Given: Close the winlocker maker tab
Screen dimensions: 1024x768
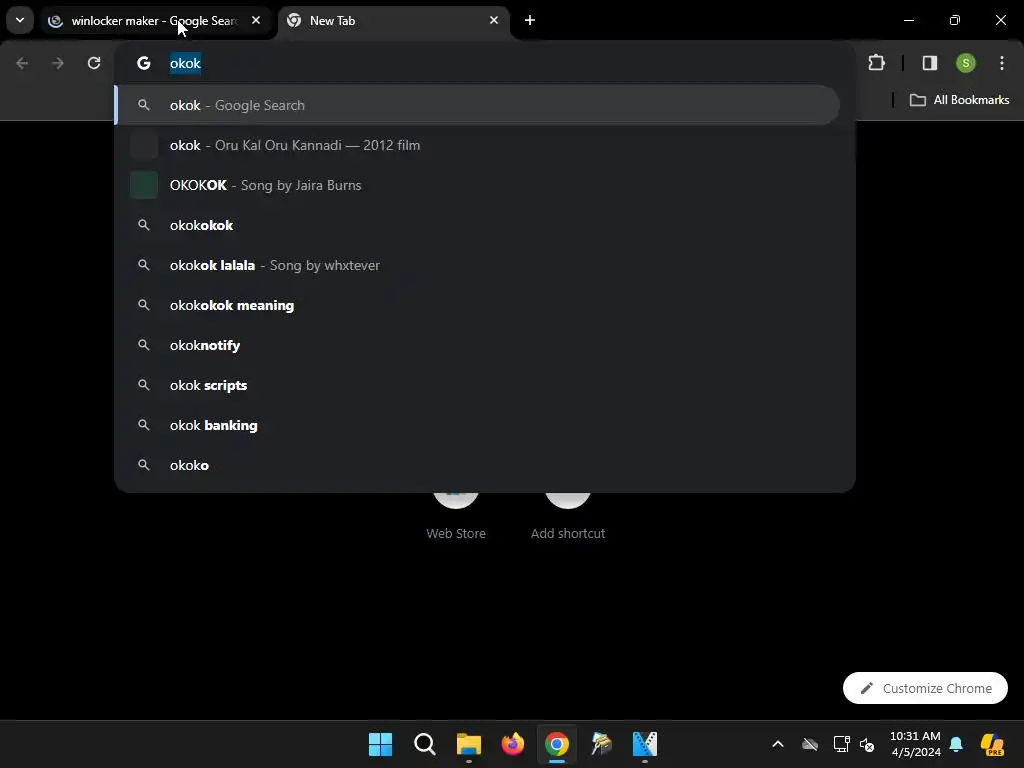Looking at the screenshot, I should pos(256,20).
